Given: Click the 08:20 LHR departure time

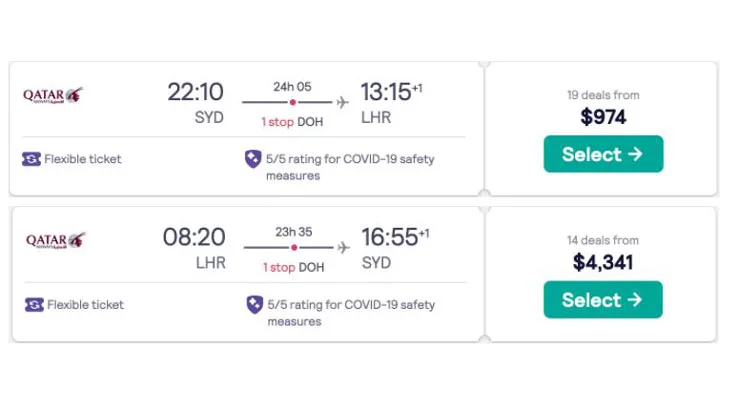Looking at the screenshot, I should coord(194,238).
